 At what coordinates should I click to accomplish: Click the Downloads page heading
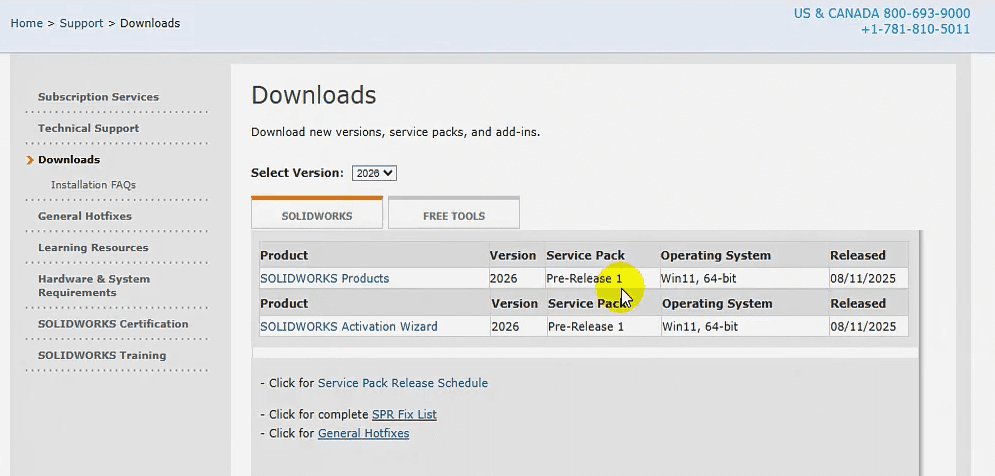313,95
